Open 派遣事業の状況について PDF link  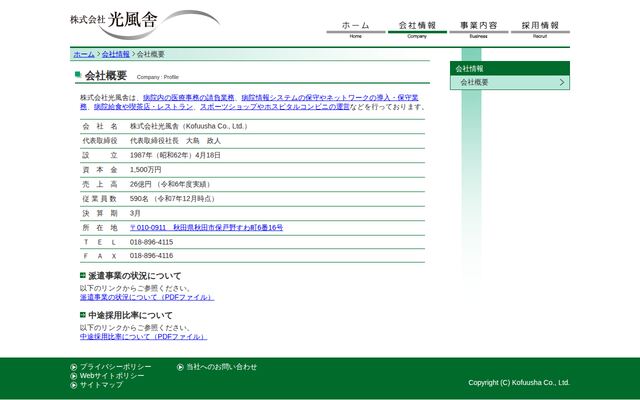pyautogui.click(x=147, y=298)
